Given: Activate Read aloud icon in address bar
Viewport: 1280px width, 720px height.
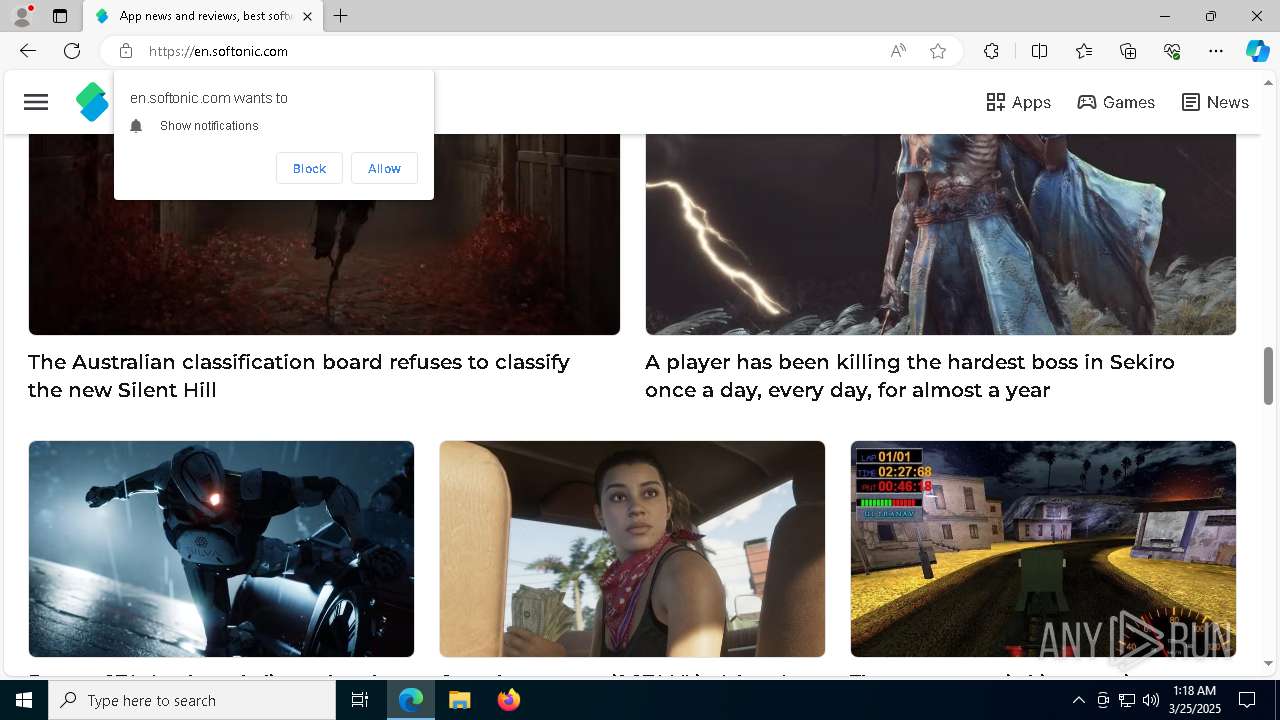Looking at the screenshot, I should coord(898,51).
